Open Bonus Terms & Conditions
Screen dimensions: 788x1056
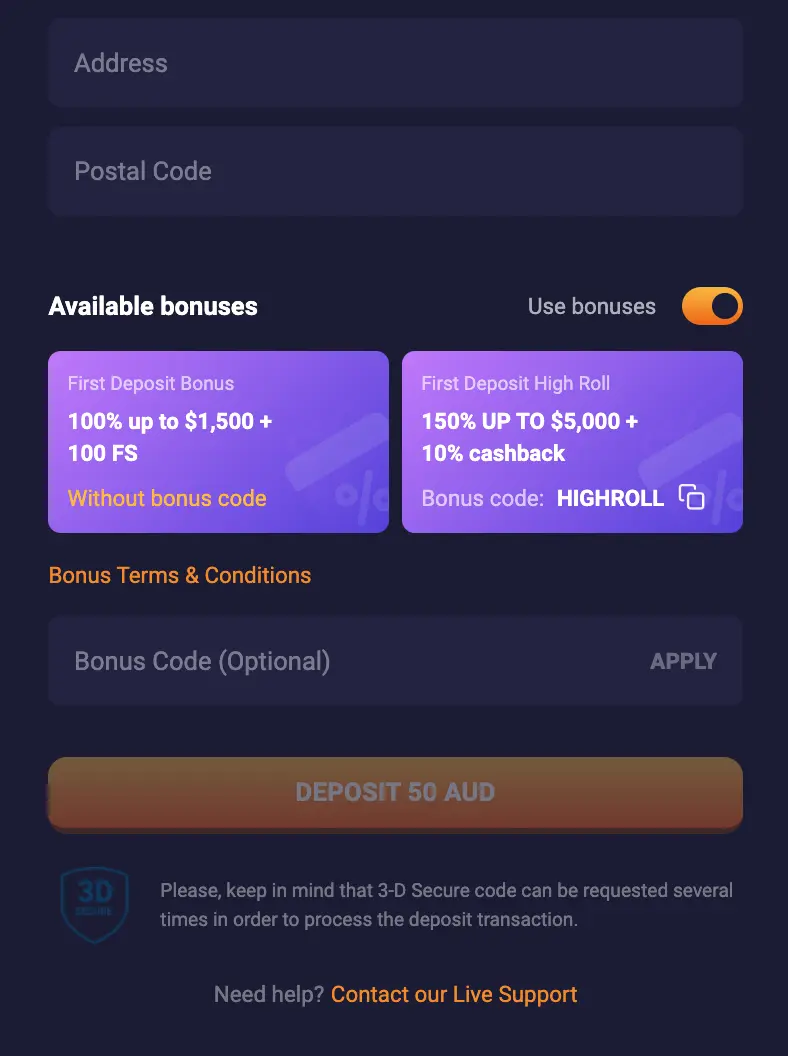pos(180,575)
